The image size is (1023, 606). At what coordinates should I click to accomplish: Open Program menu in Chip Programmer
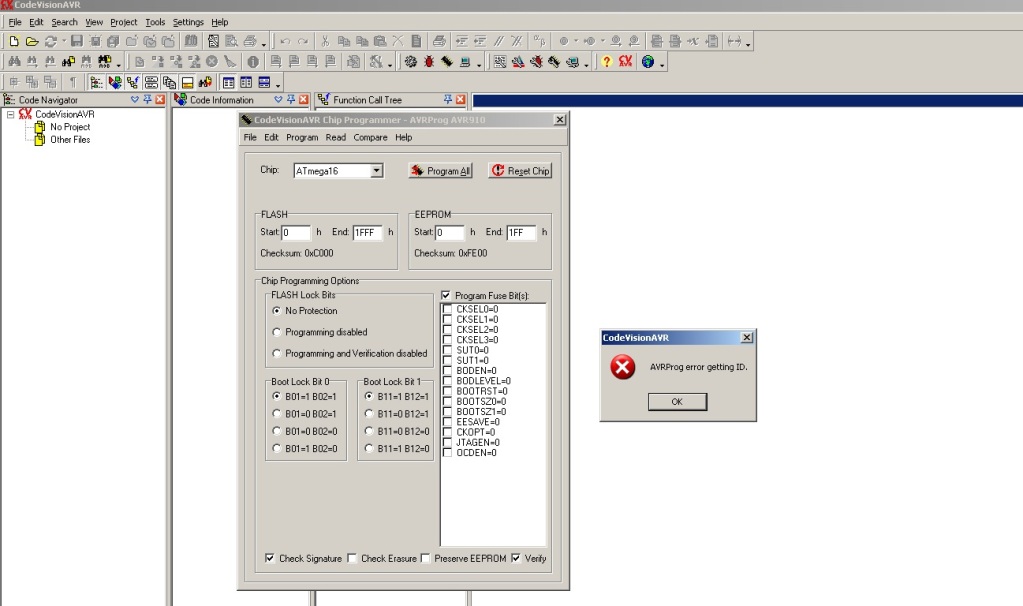point(302,138)
